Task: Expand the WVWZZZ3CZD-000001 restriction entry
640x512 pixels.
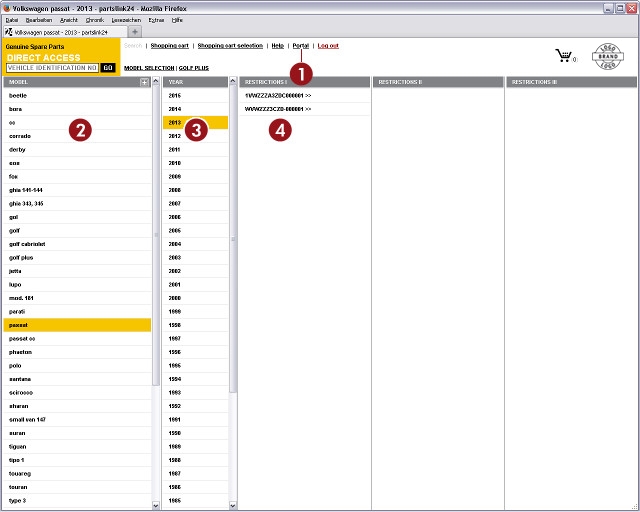Action: (278, 108)
